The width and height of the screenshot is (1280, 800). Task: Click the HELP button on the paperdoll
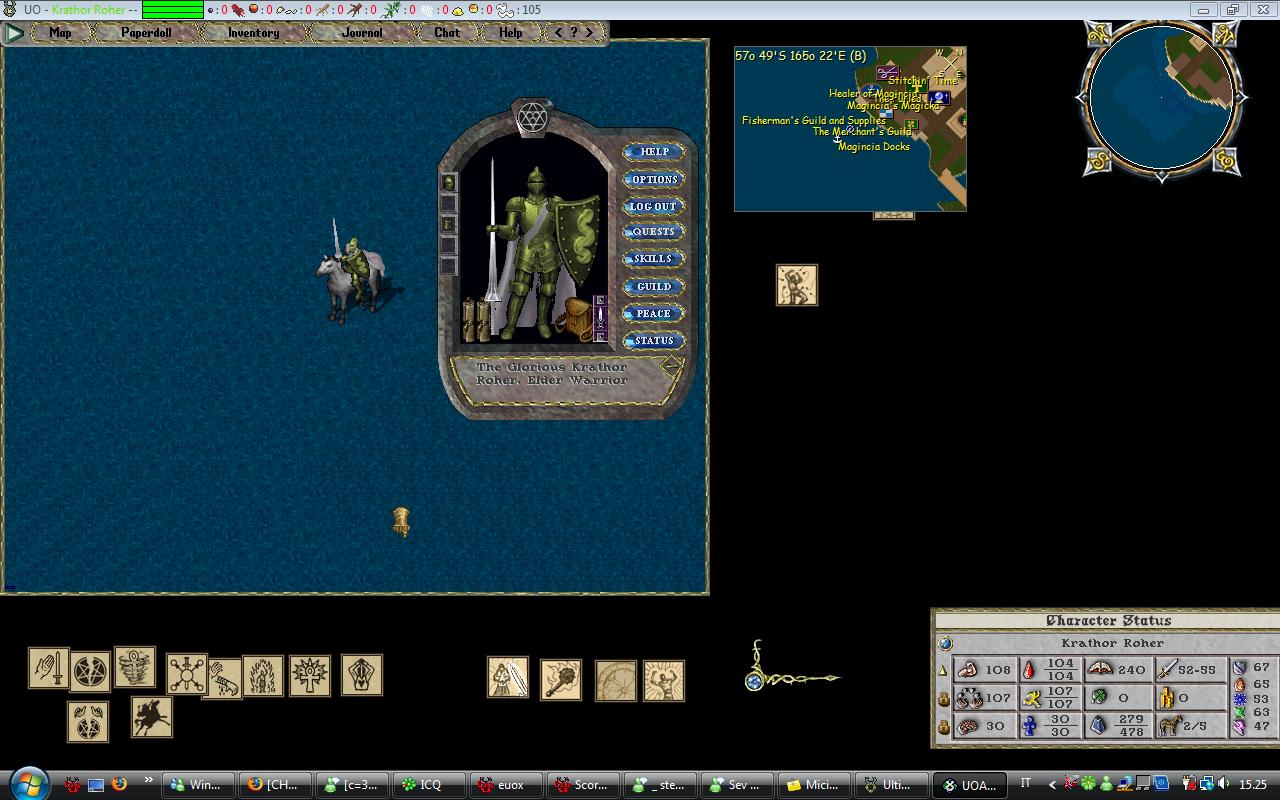coord(654,152)
